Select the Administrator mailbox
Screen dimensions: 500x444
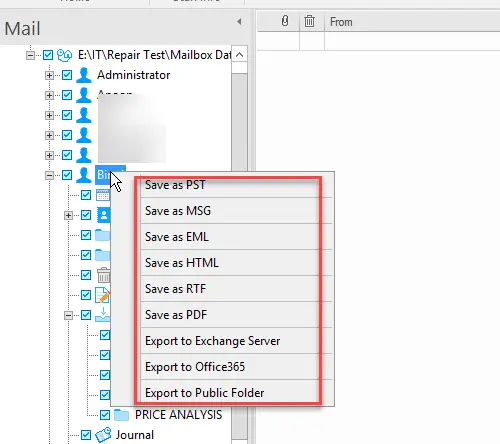click(x=134, y=75)
